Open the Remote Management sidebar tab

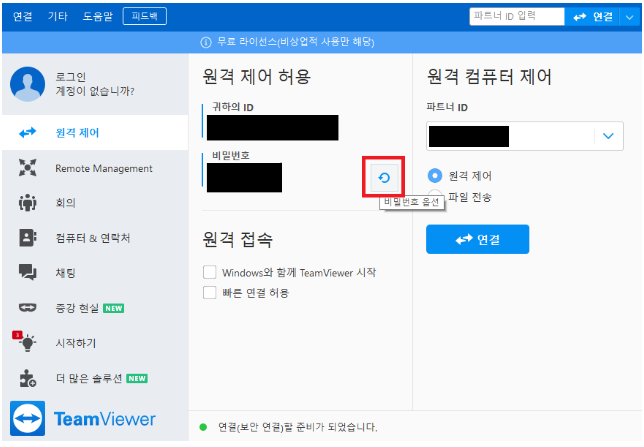tap(95, 168)
